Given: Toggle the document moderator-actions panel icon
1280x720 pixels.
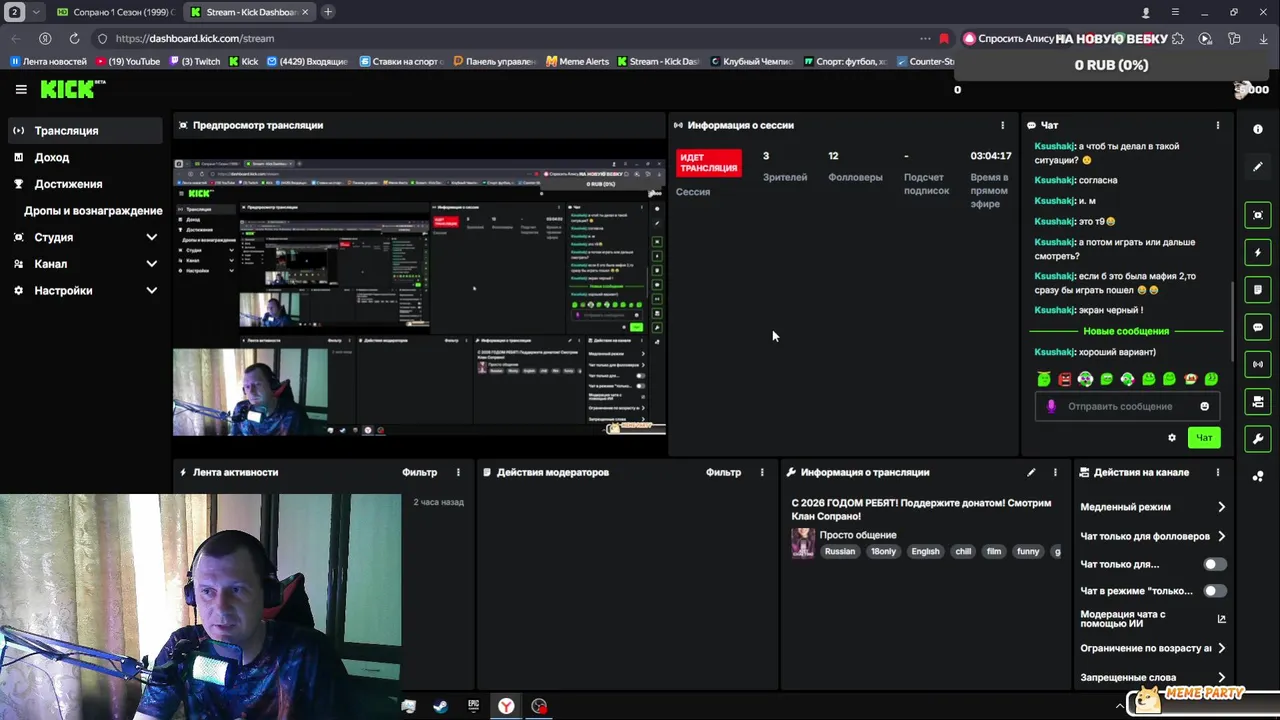Looking at the screenshot, I should tap(1258, 289).
